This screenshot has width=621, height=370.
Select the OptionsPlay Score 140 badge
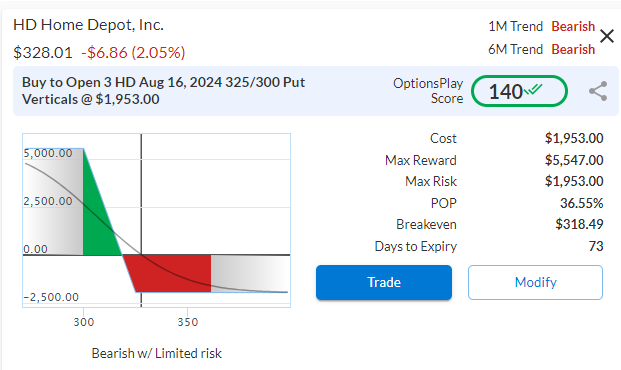point(519,91)
